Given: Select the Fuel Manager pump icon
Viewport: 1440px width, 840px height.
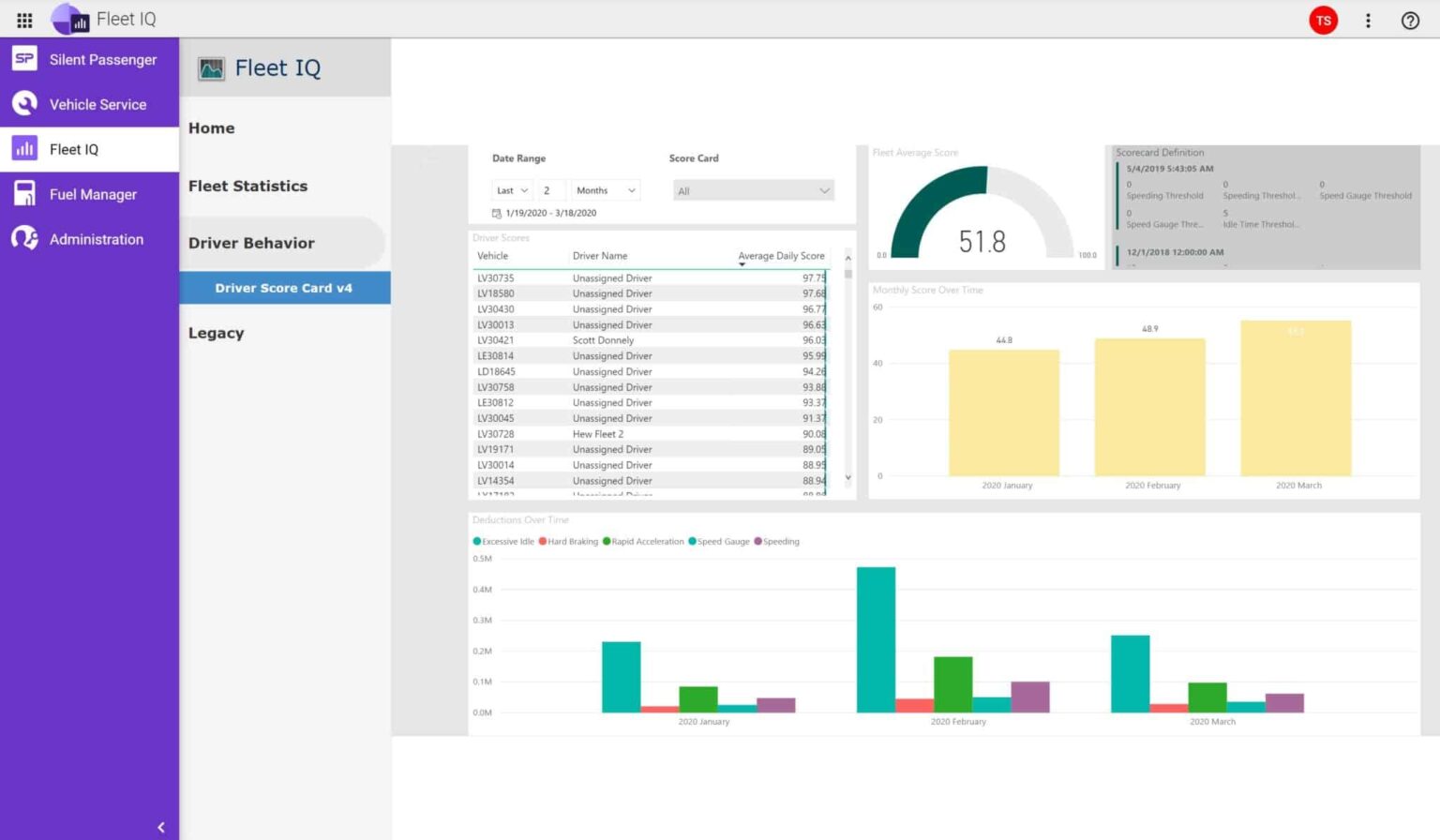Looking at the screenshot, I should pyautogui.click(x=24, y=194).
